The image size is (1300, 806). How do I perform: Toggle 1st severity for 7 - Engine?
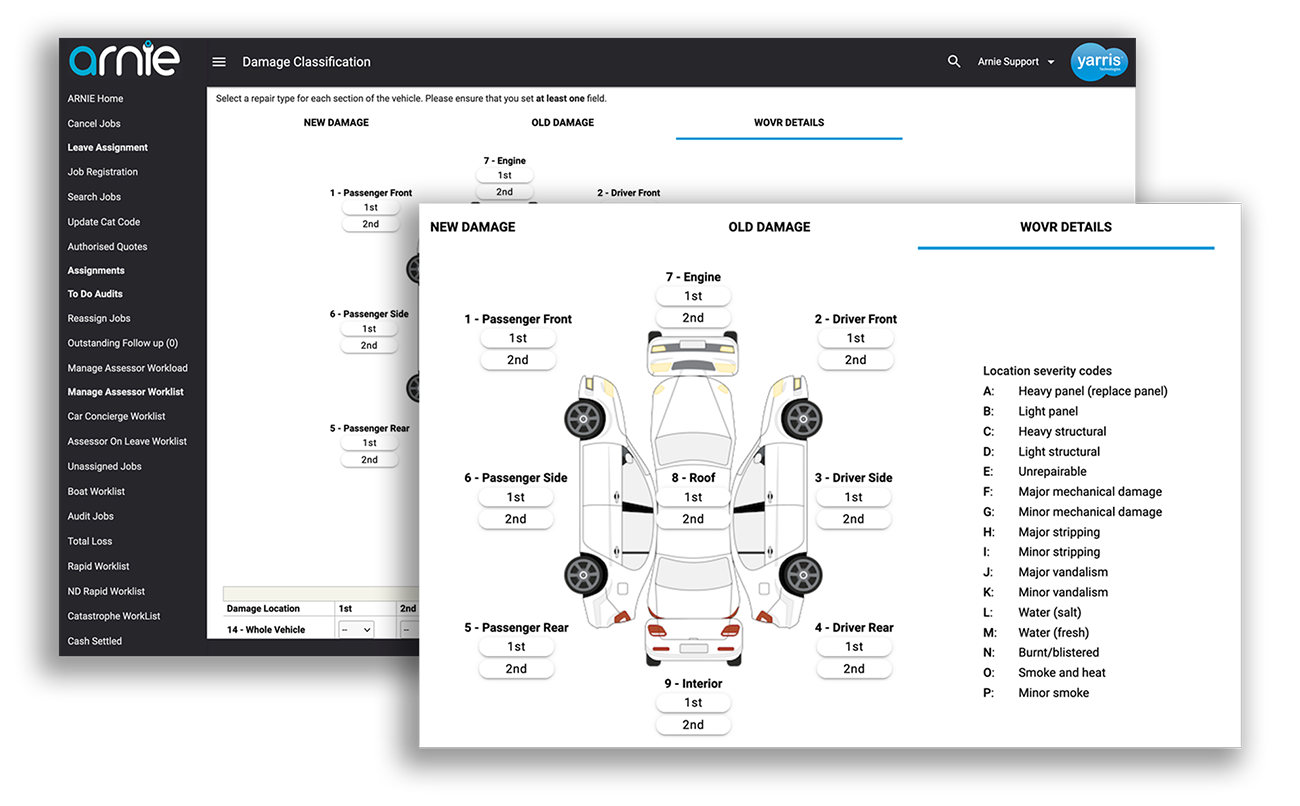click(x=693, y=295)
